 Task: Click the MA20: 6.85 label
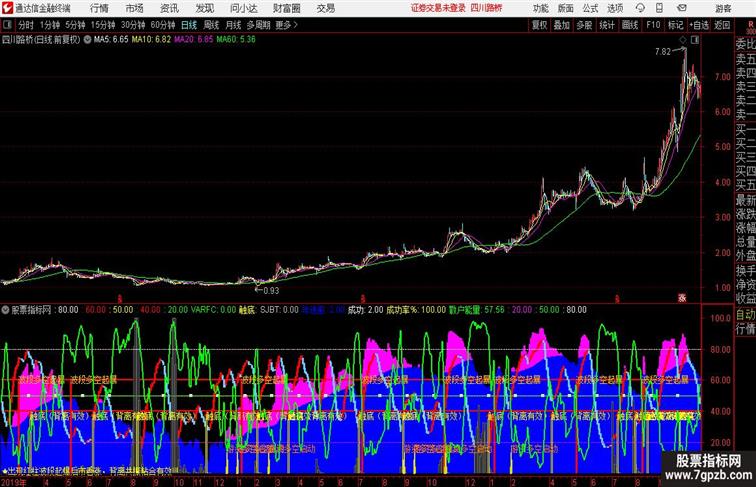[x=193, y=40]
